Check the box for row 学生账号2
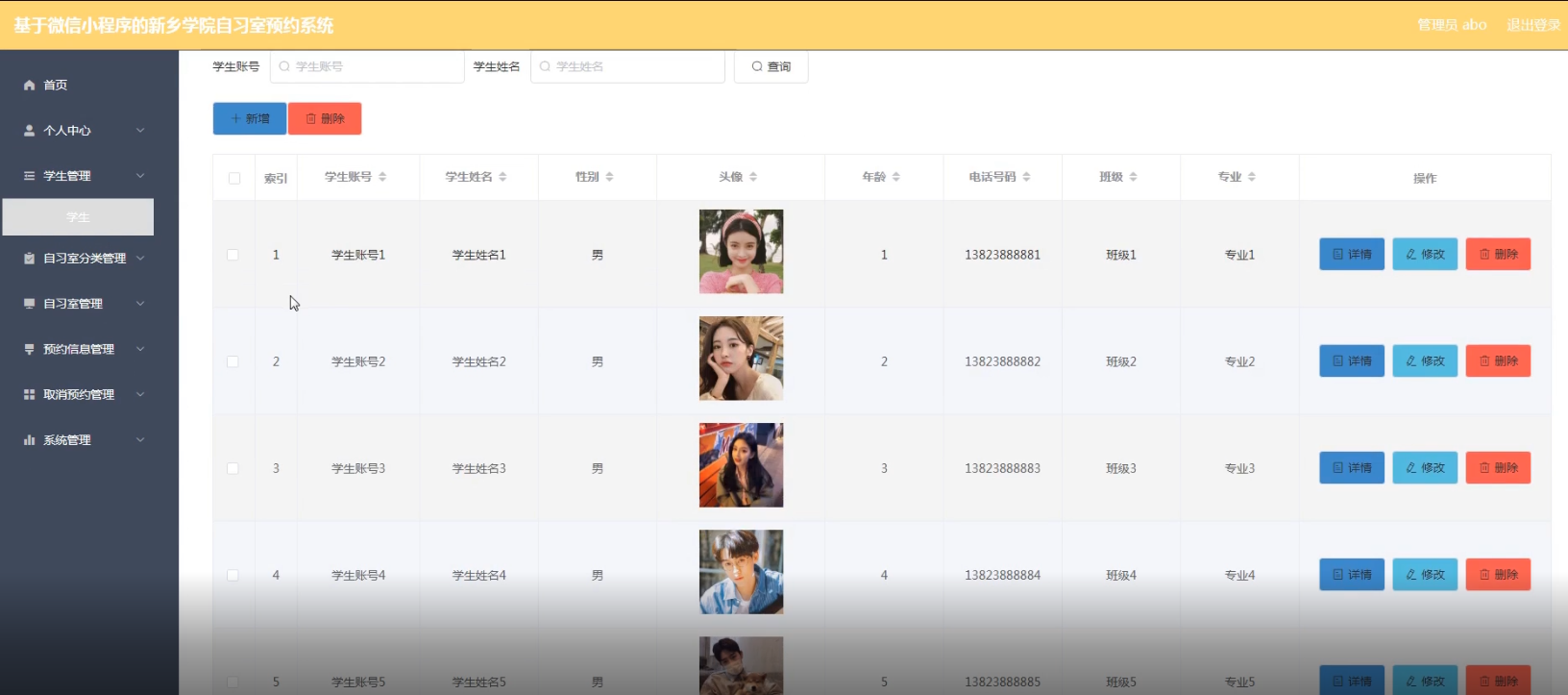 [x=233, y=361]
